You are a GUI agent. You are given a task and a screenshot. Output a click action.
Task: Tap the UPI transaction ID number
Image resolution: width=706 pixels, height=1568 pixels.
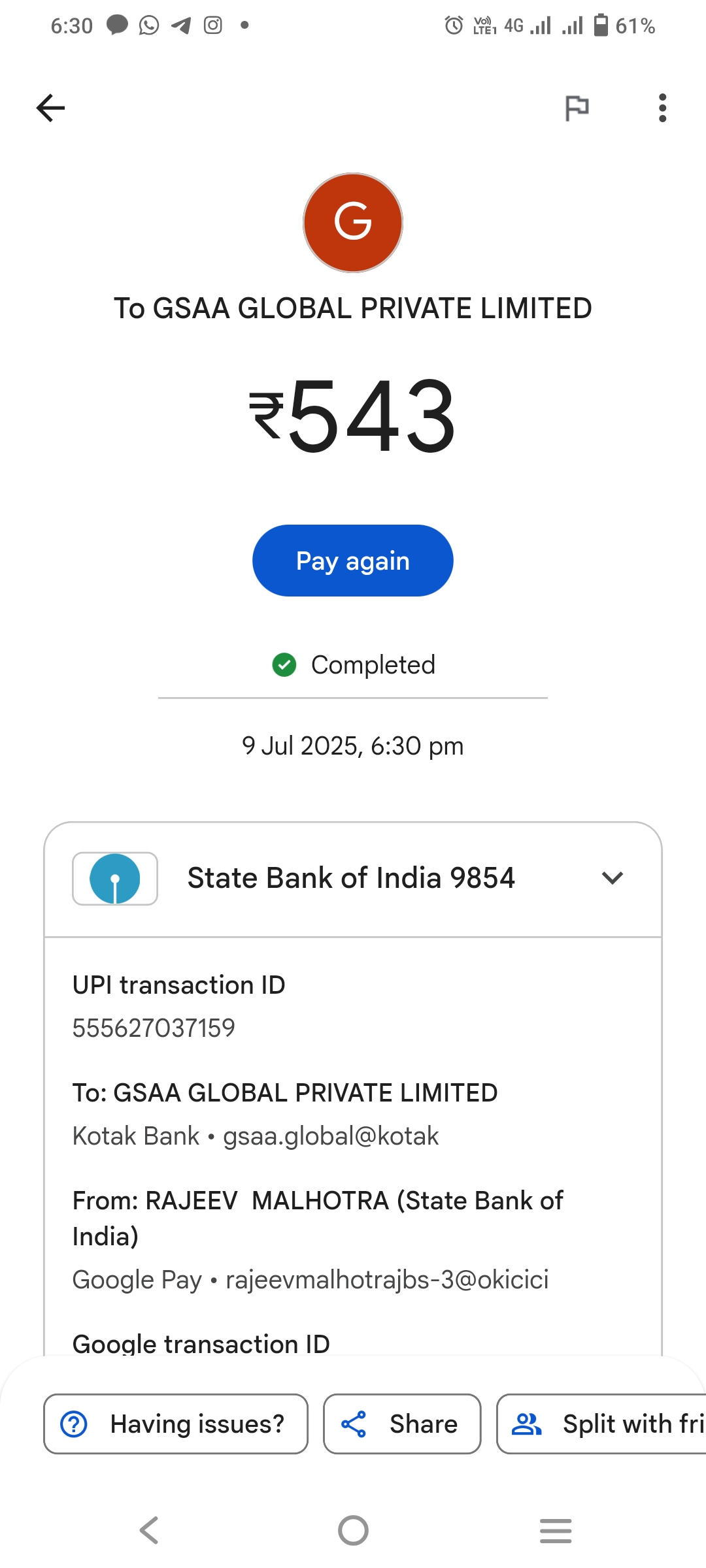point(154,1028)
